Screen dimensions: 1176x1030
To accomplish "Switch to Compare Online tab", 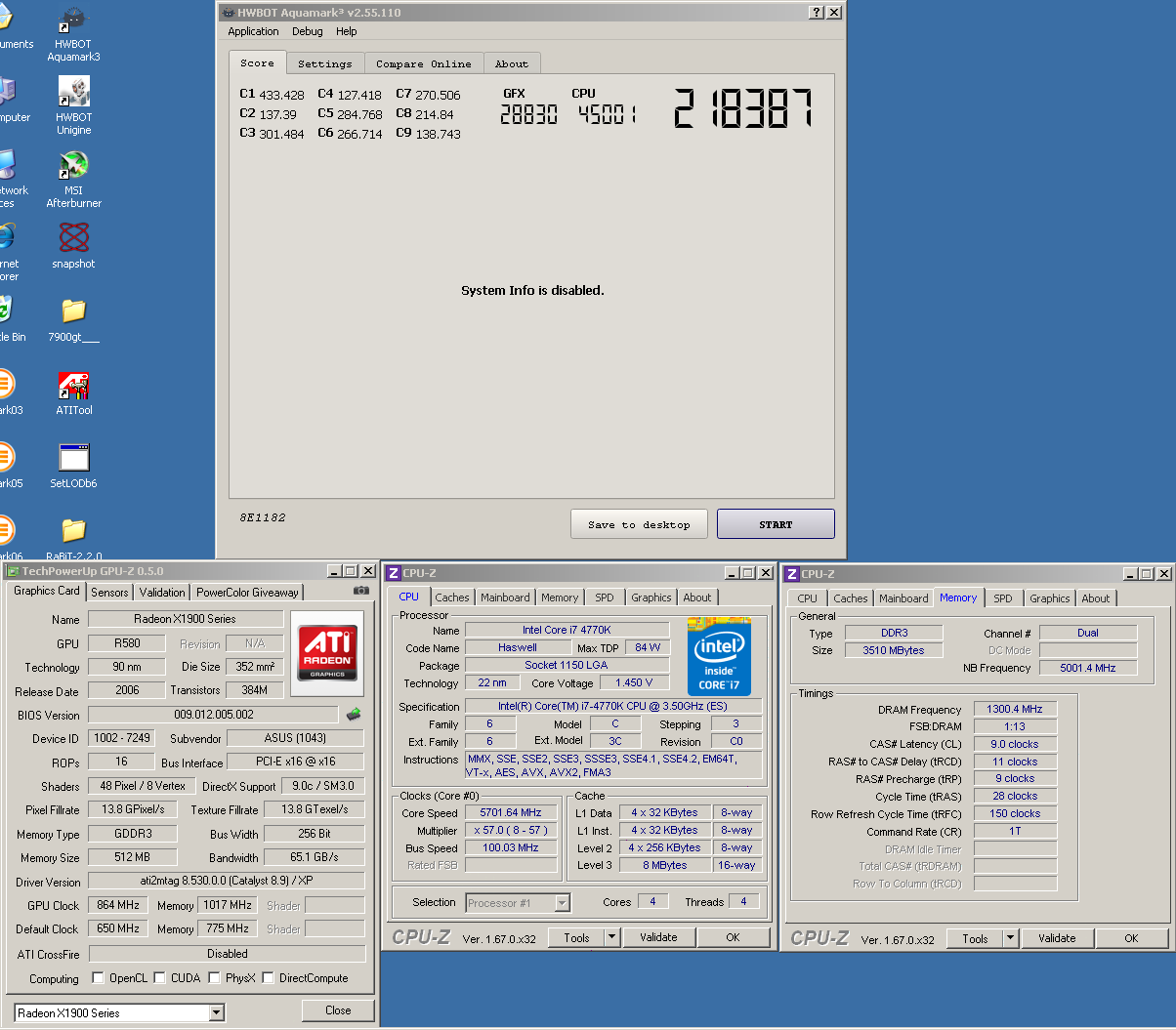I will tap(424, 63).
